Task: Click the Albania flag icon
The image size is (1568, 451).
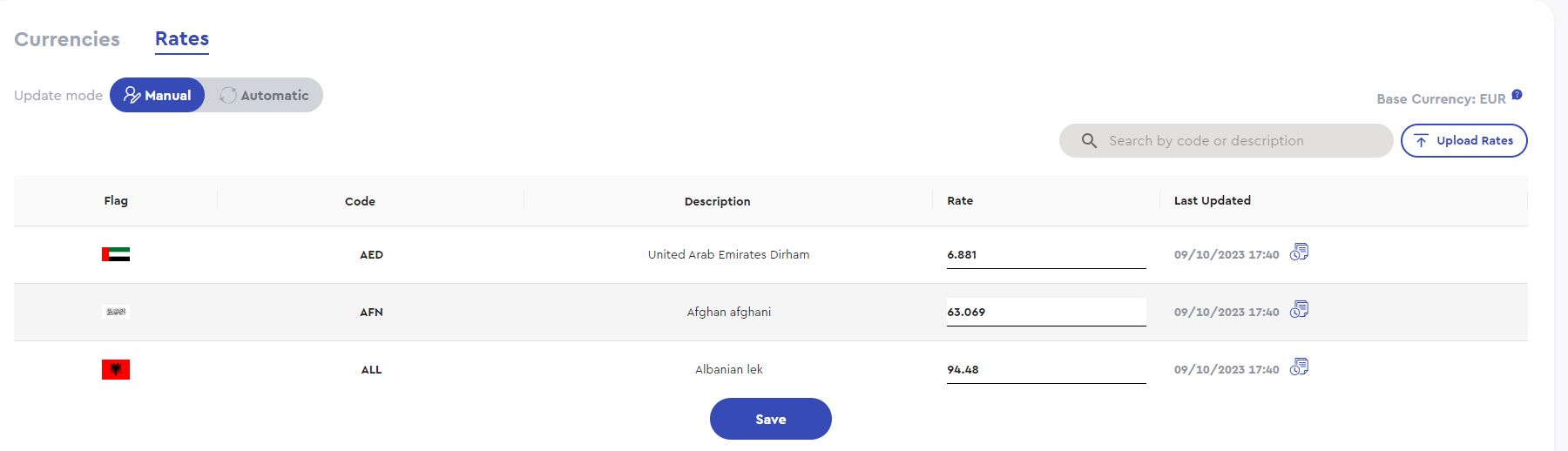Action: point(116,369)
